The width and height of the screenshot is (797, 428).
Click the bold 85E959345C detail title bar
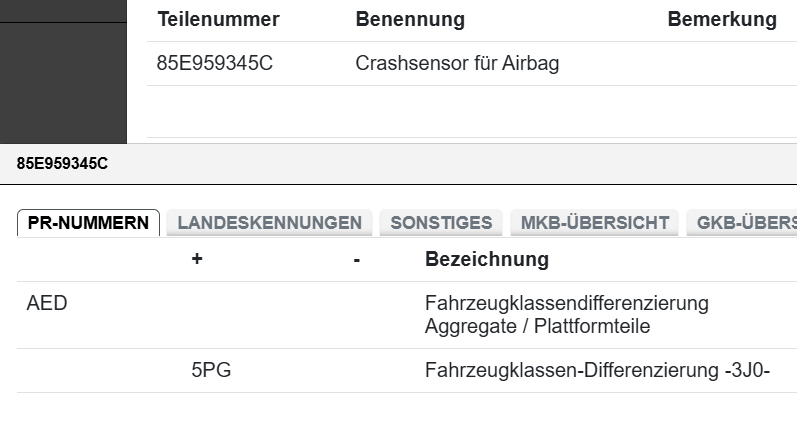[62, 164]
